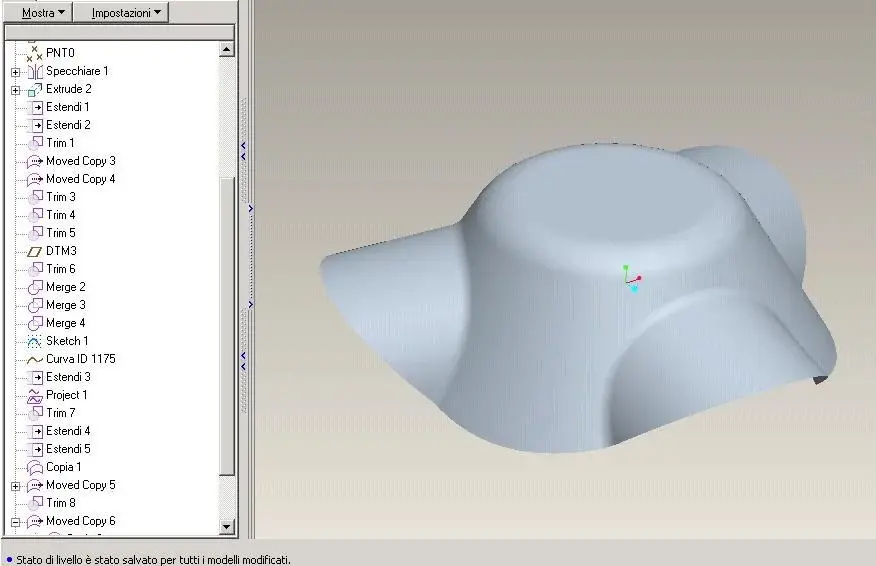Click the model tree scroll down arrow
Viewport: 876px width, 566px height.
pos(226,526)
